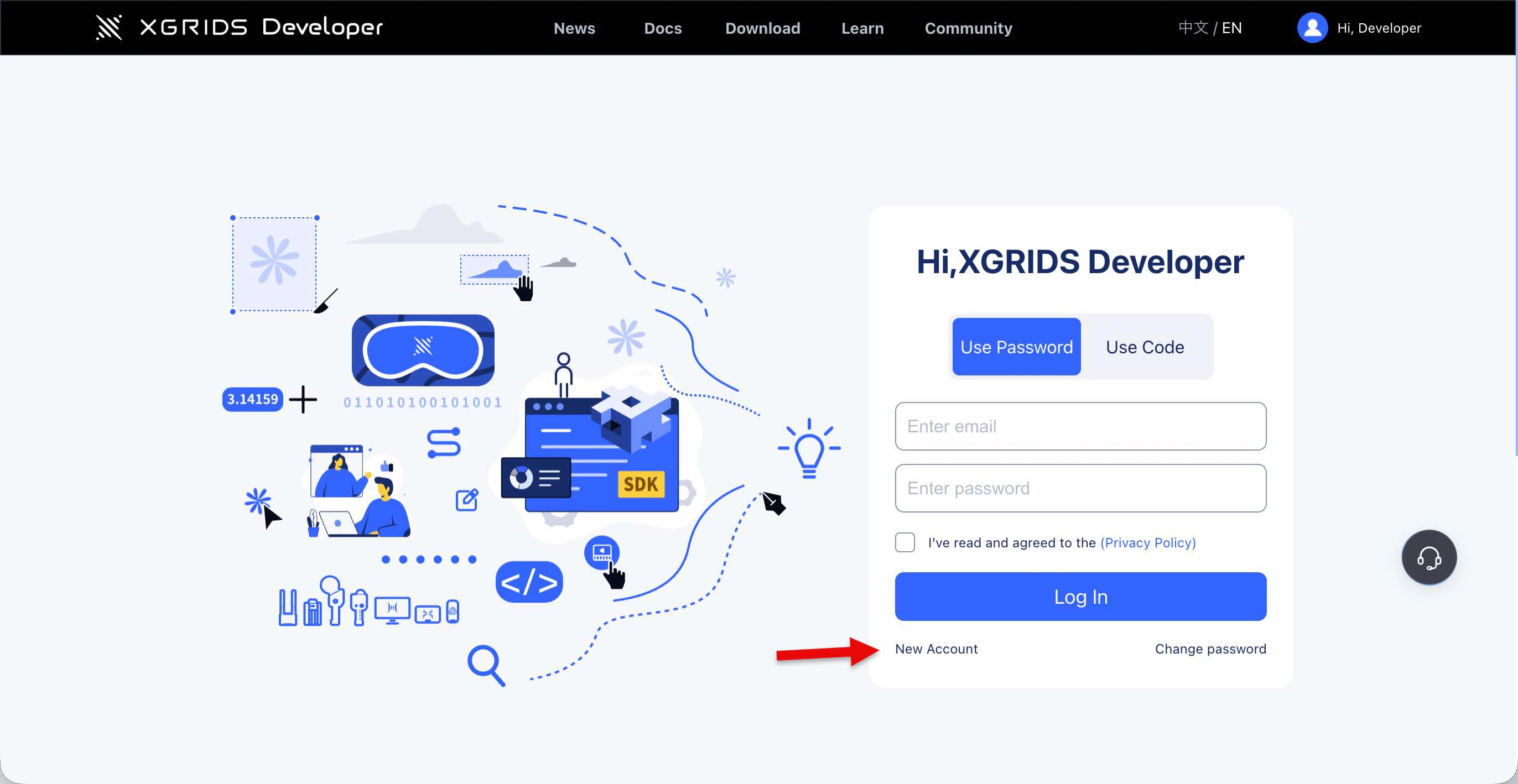This screenshot has width=1518, height=784.
Task: Open the user avatar icon
Action: tap(1312, 28)
